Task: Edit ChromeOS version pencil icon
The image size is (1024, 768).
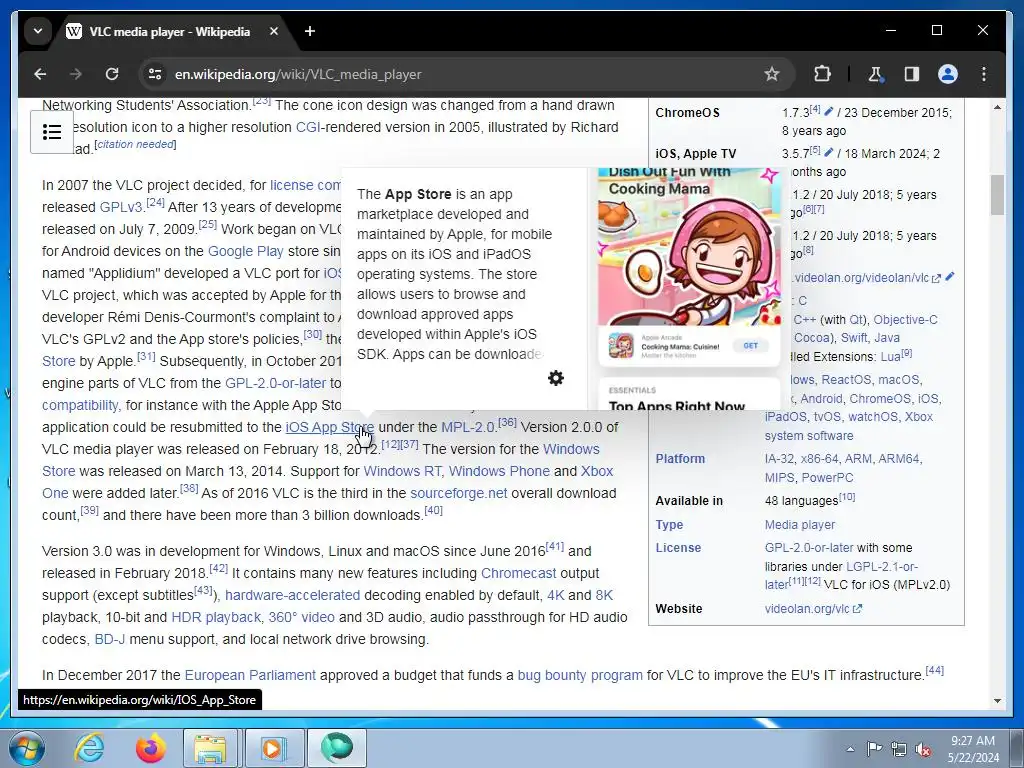Action: pyautogui.click(x=829, y=112)
